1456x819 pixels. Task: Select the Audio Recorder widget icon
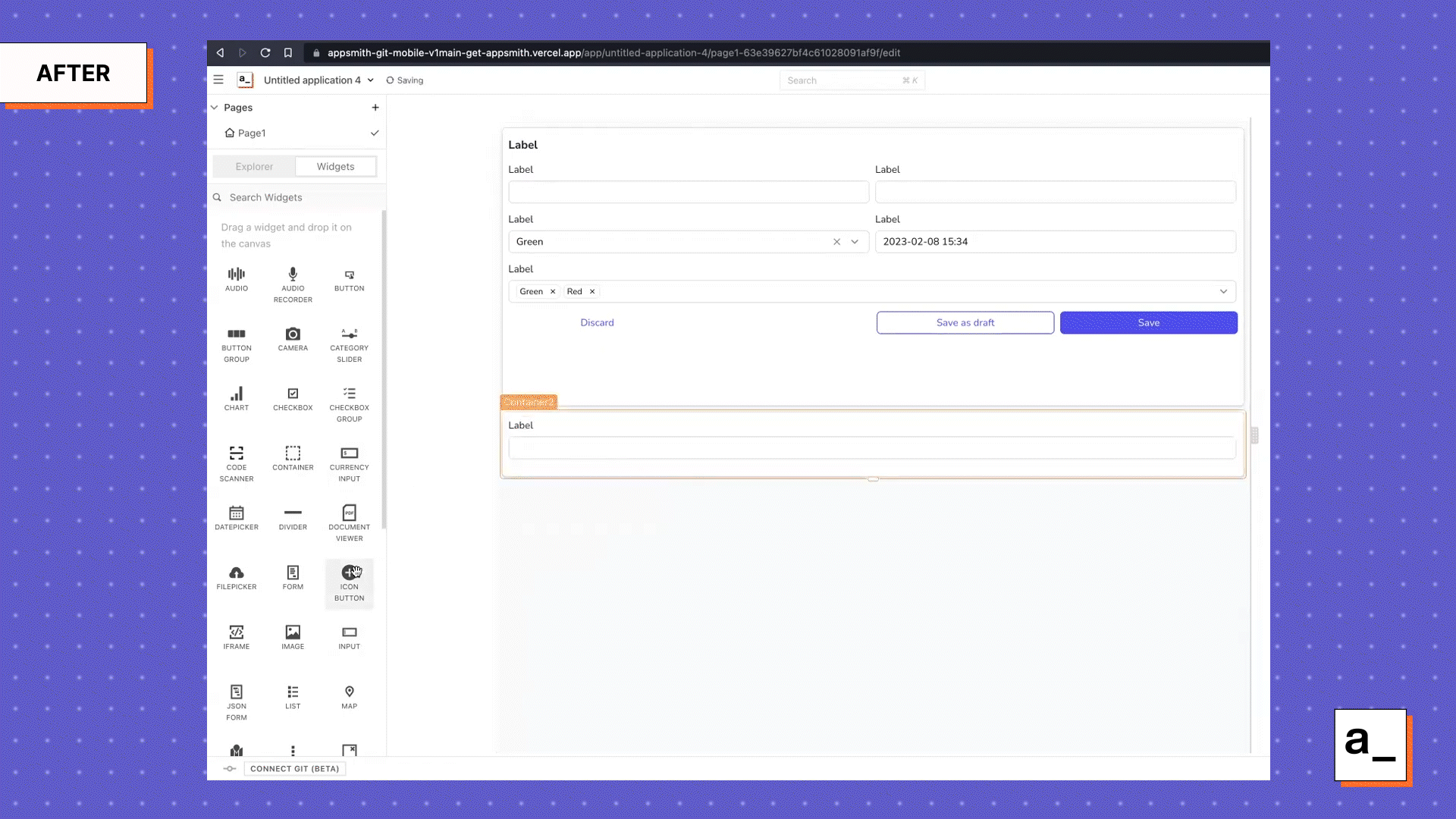point(293,275)
